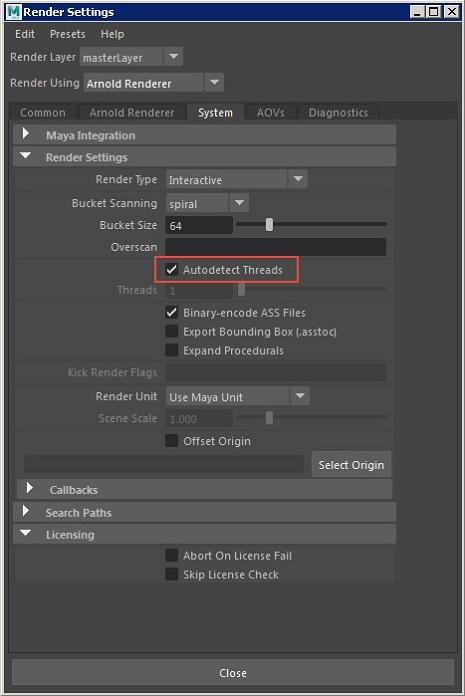Expand the Callbacks section

pos(29,488)
